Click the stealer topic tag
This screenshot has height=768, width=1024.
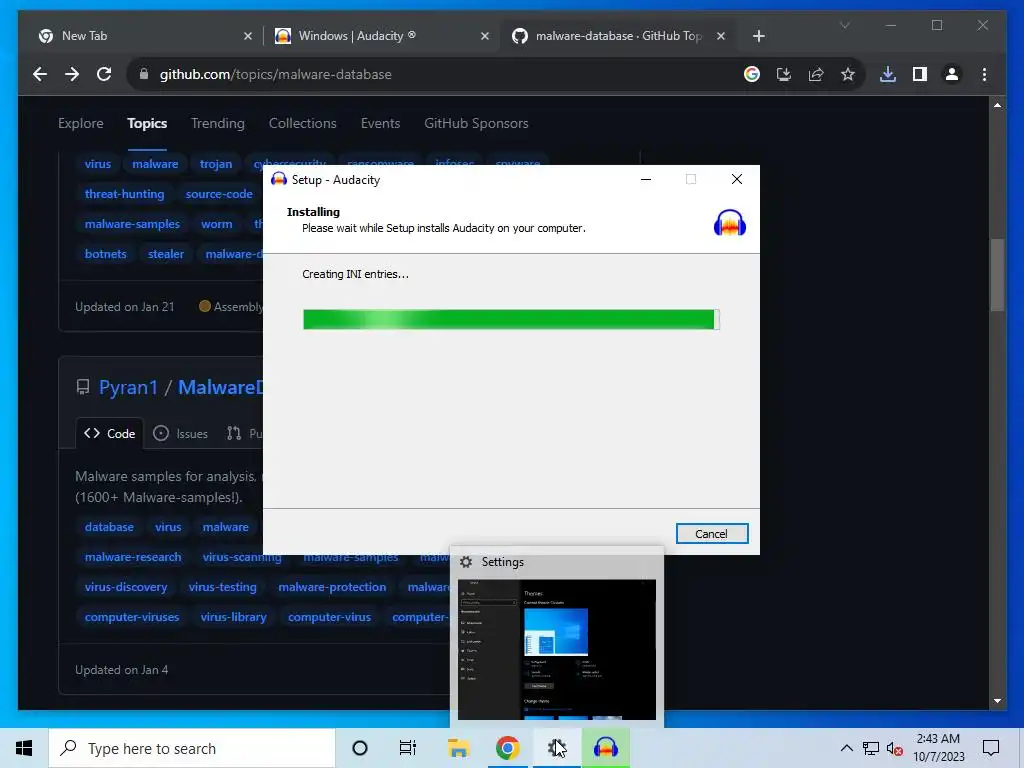tap(166, 254)
